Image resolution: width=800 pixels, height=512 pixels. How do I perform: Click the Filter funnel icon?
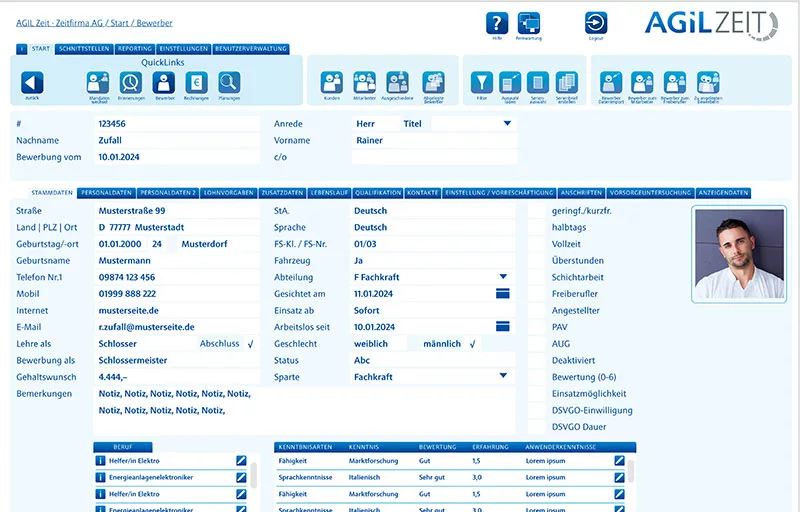coord(482,83)
